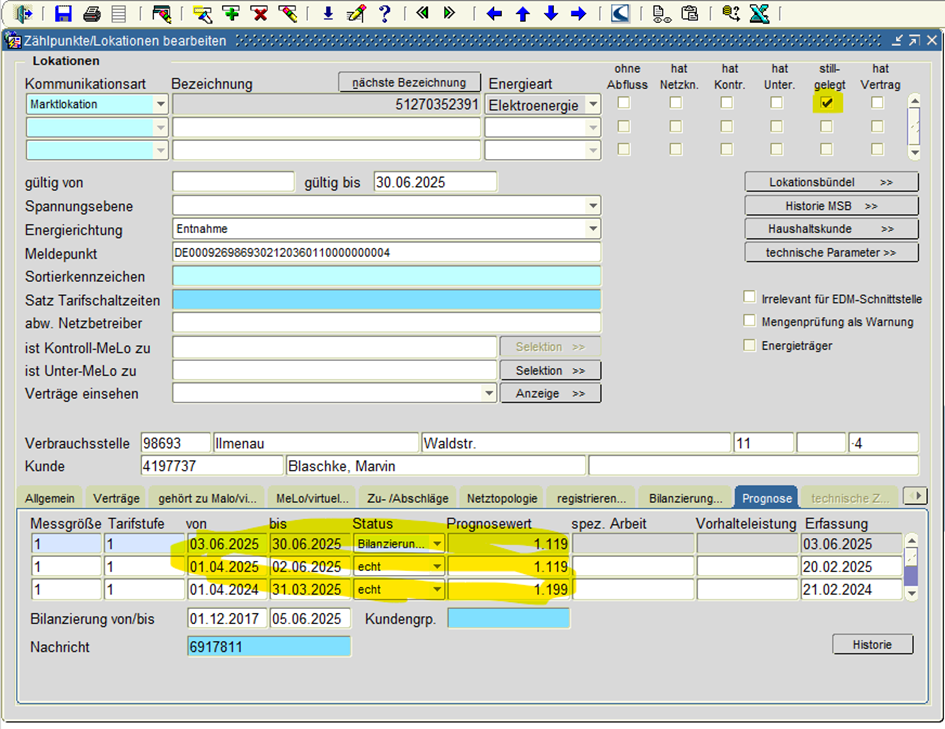Click the blue up arrow navigation icon
Image resolution: width=945 pixels, height=729 pixels.
point(522,13)
